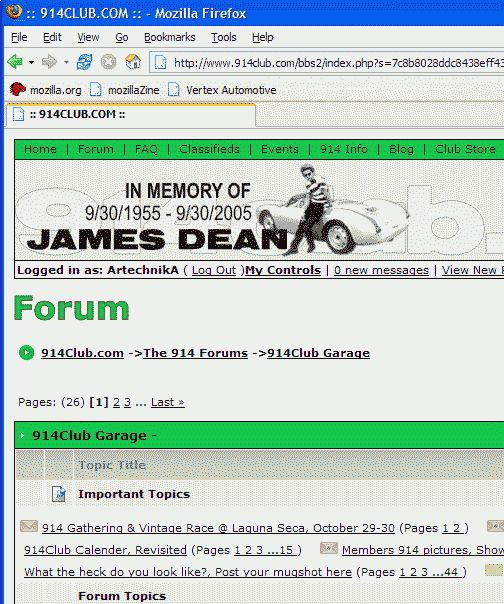Open the Forward history dropdown arrow
Screen dimensions: 504x604
[66, 62]
